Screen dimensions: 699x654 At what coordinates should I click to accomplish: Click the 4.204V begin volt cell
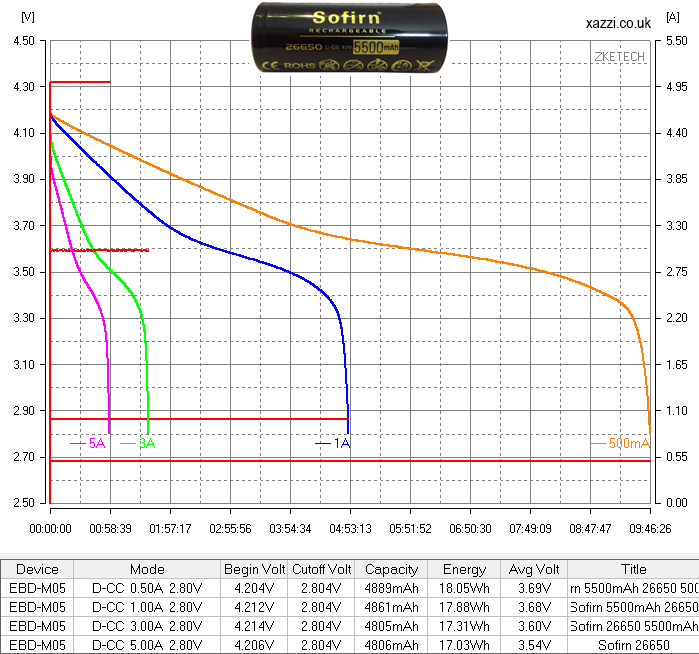pos(254,588)
